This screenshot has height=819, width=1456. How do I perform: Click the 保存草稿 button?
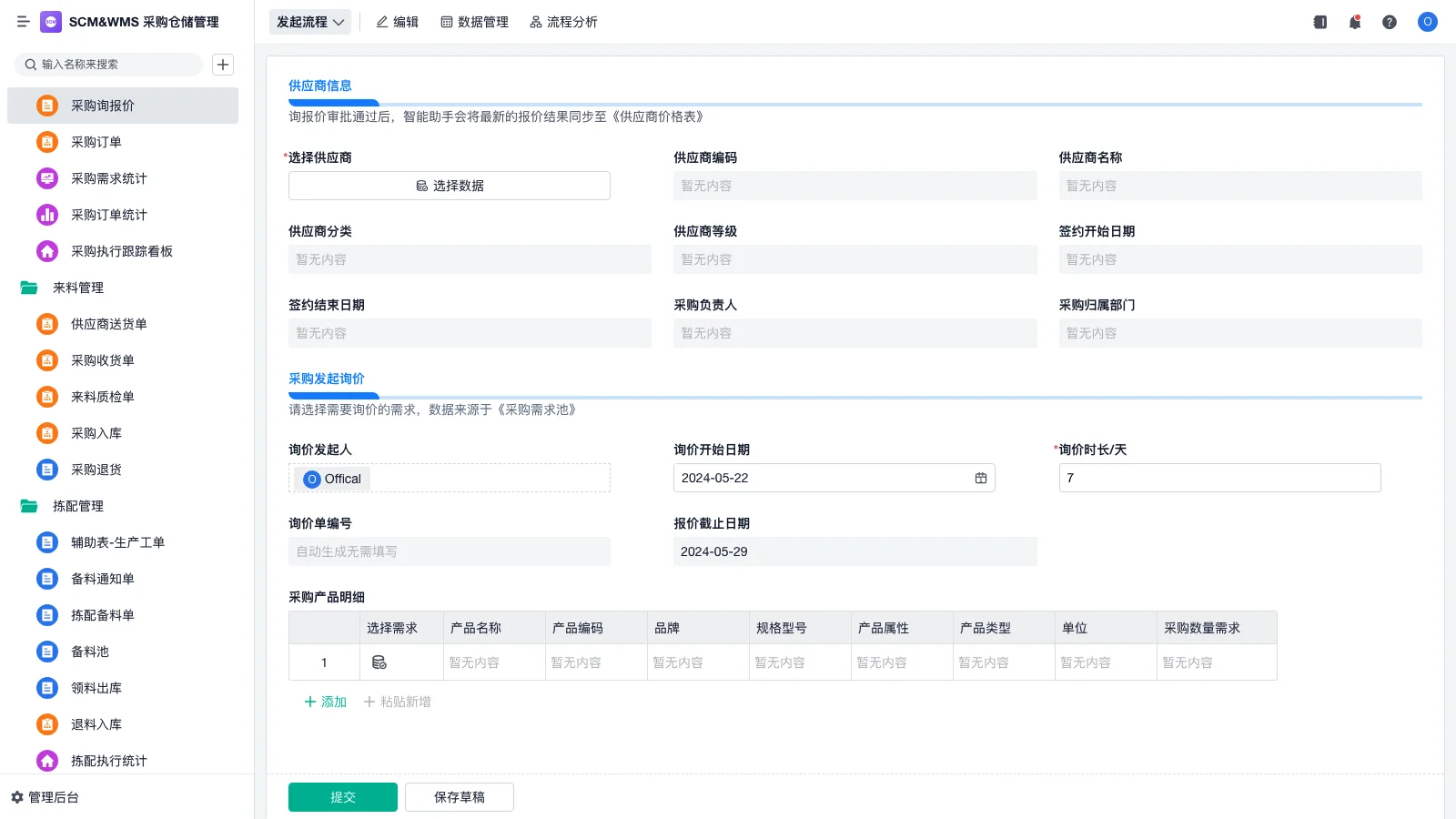460,797
